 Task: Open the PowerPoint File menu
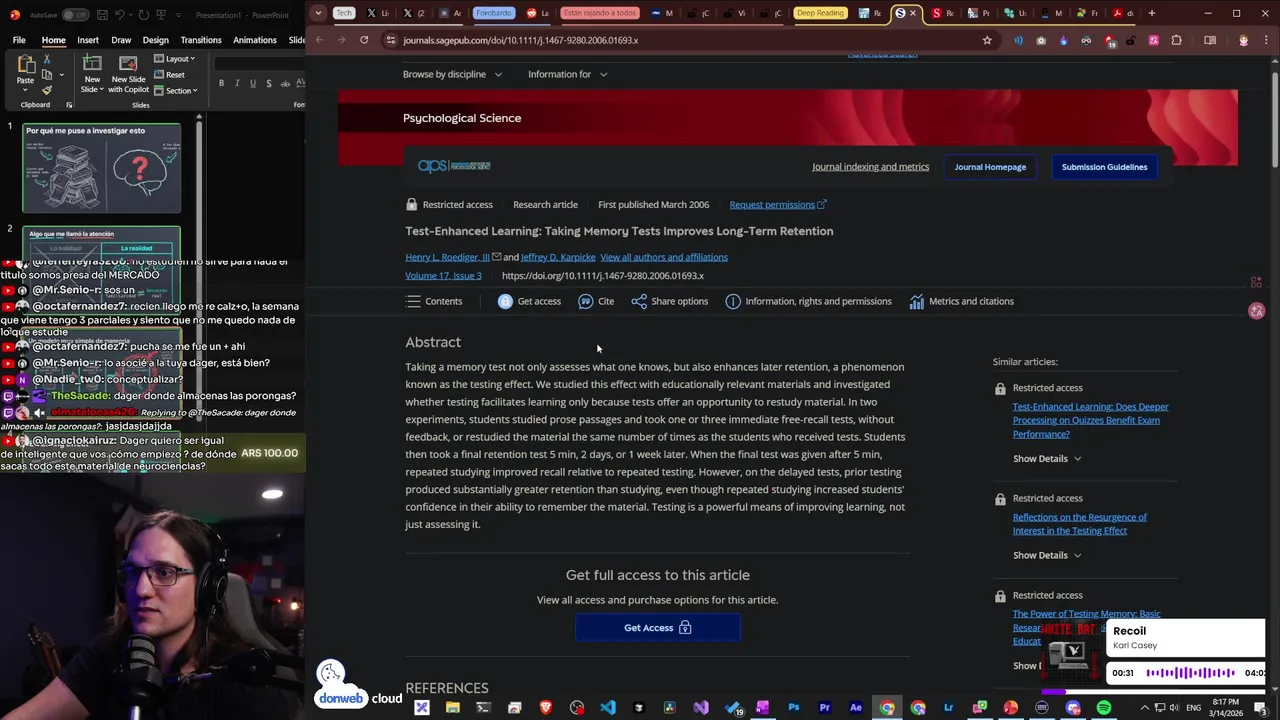click(19, 40)
